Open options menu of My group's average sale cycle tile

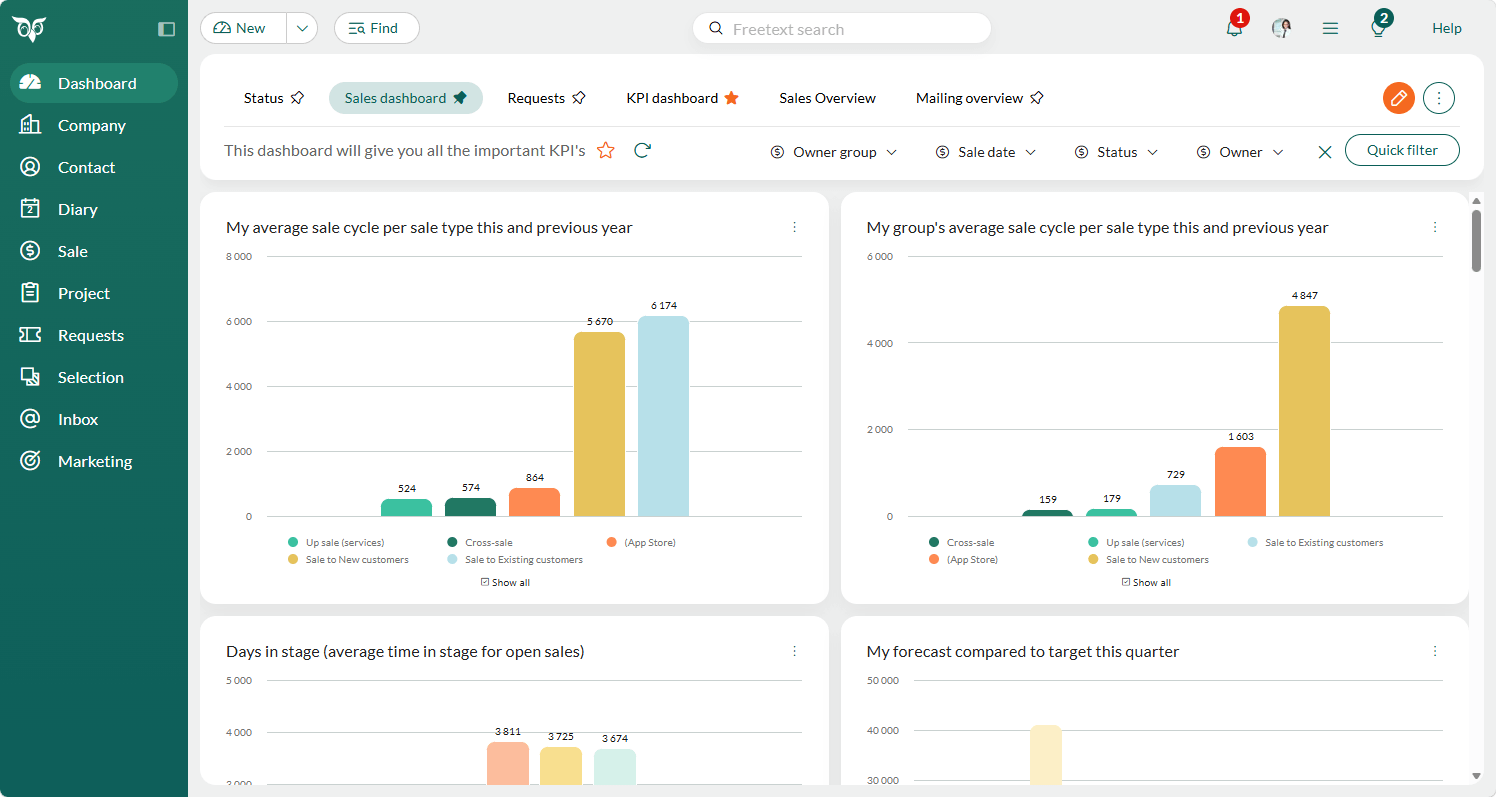(1435, 227)
